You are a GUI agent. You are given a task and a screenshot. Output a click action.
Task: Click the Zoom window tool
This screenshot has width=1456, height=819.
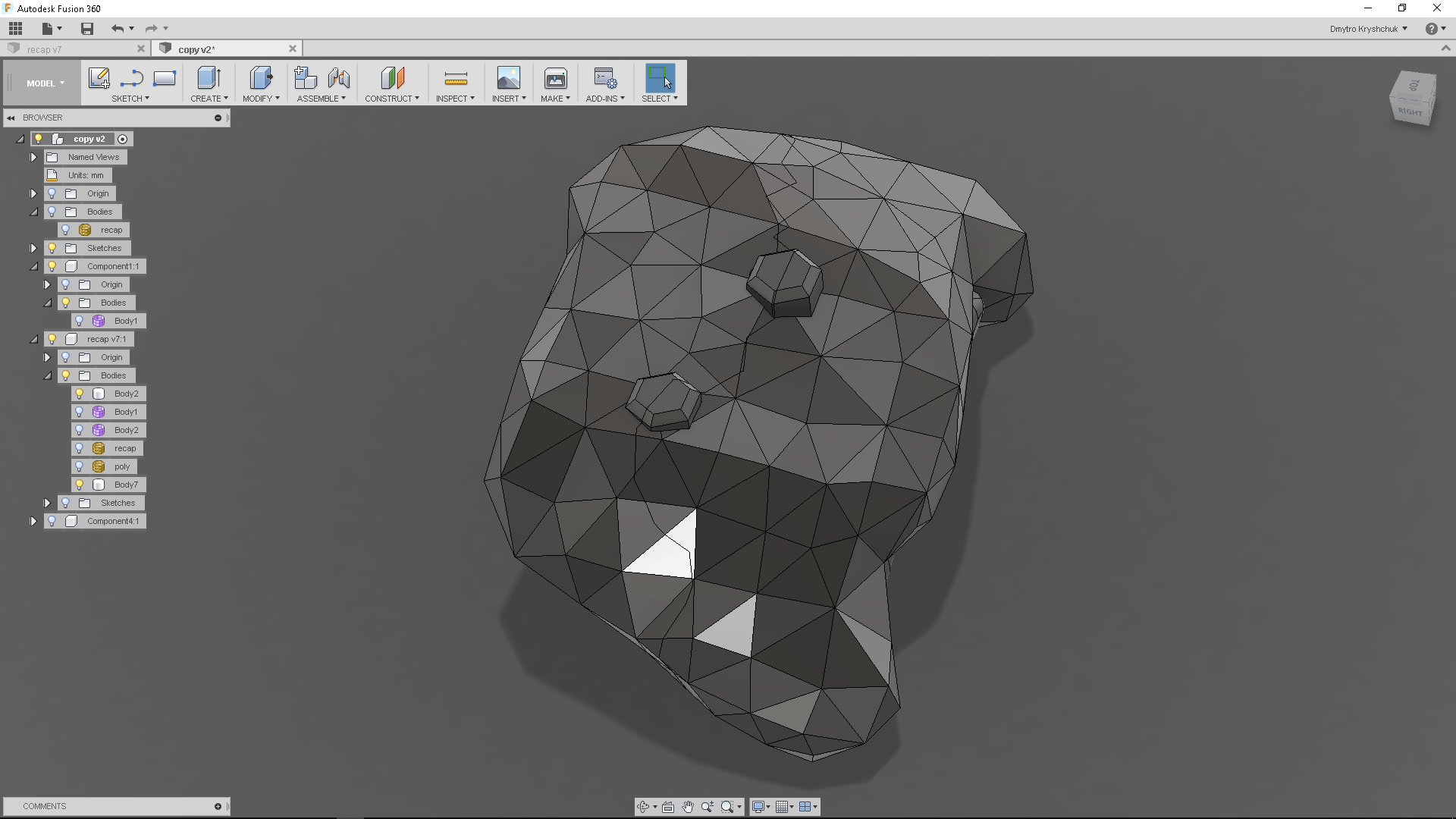pos(708,807)
